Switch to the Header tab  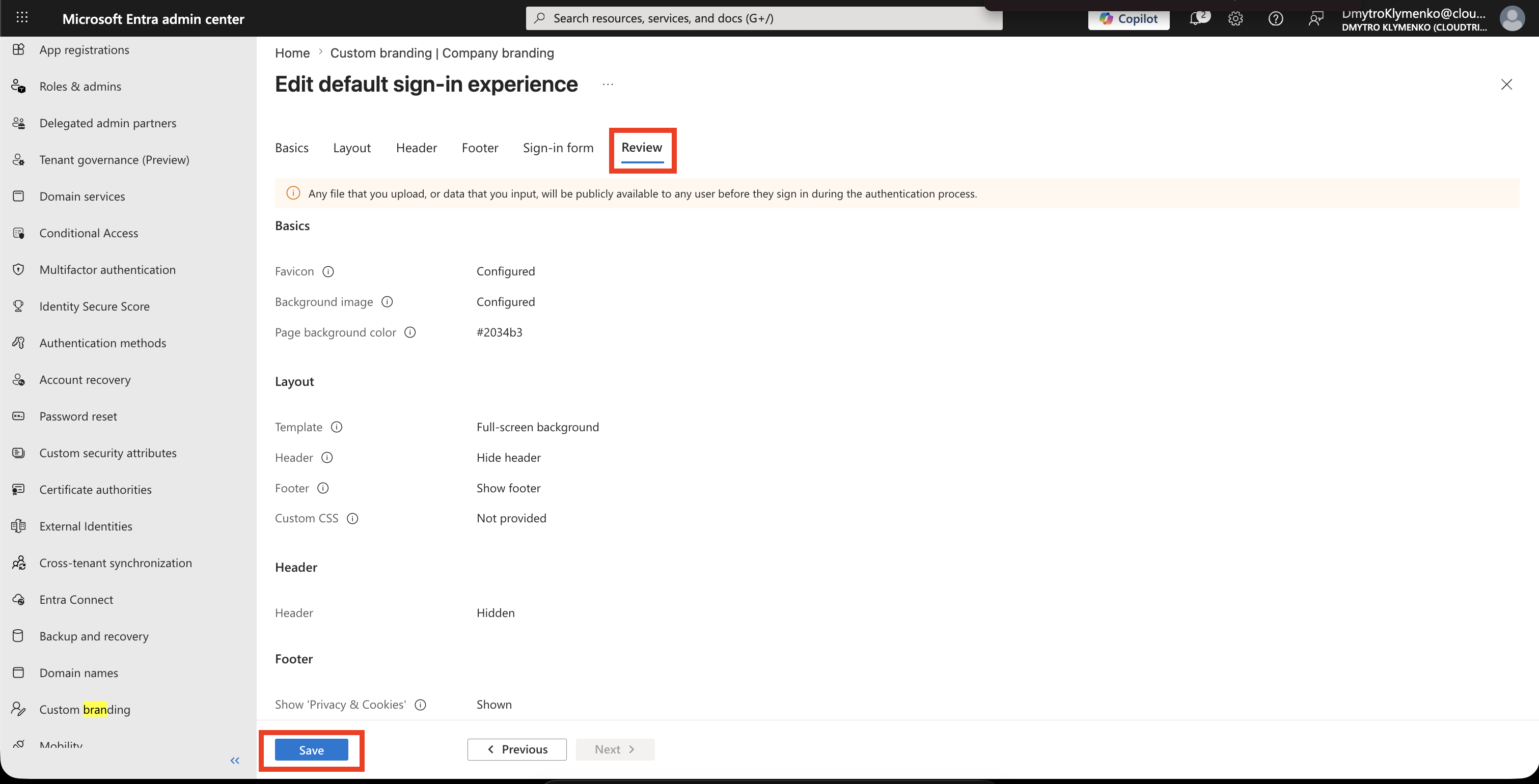[417, 148]
